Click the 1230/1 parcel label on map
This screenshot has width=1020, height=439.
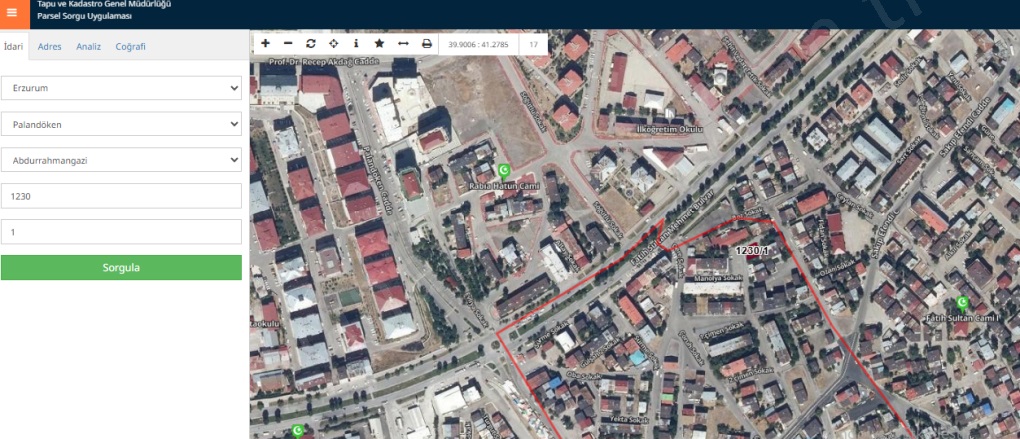pyautogui.click(x=752, y=250)
